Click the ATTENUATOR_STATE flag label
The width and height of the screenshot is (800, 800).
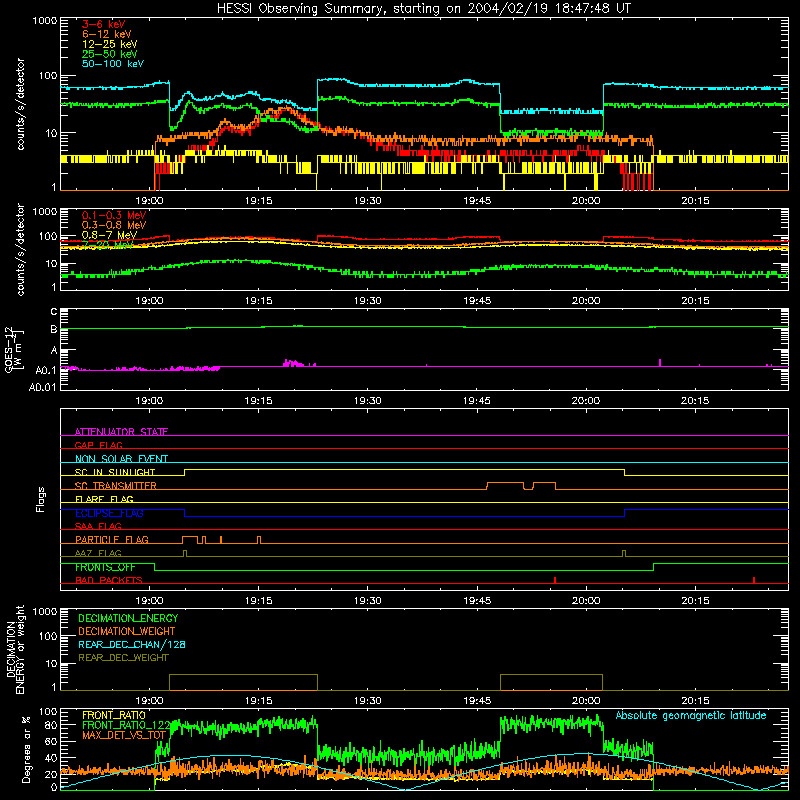[121, 432]
